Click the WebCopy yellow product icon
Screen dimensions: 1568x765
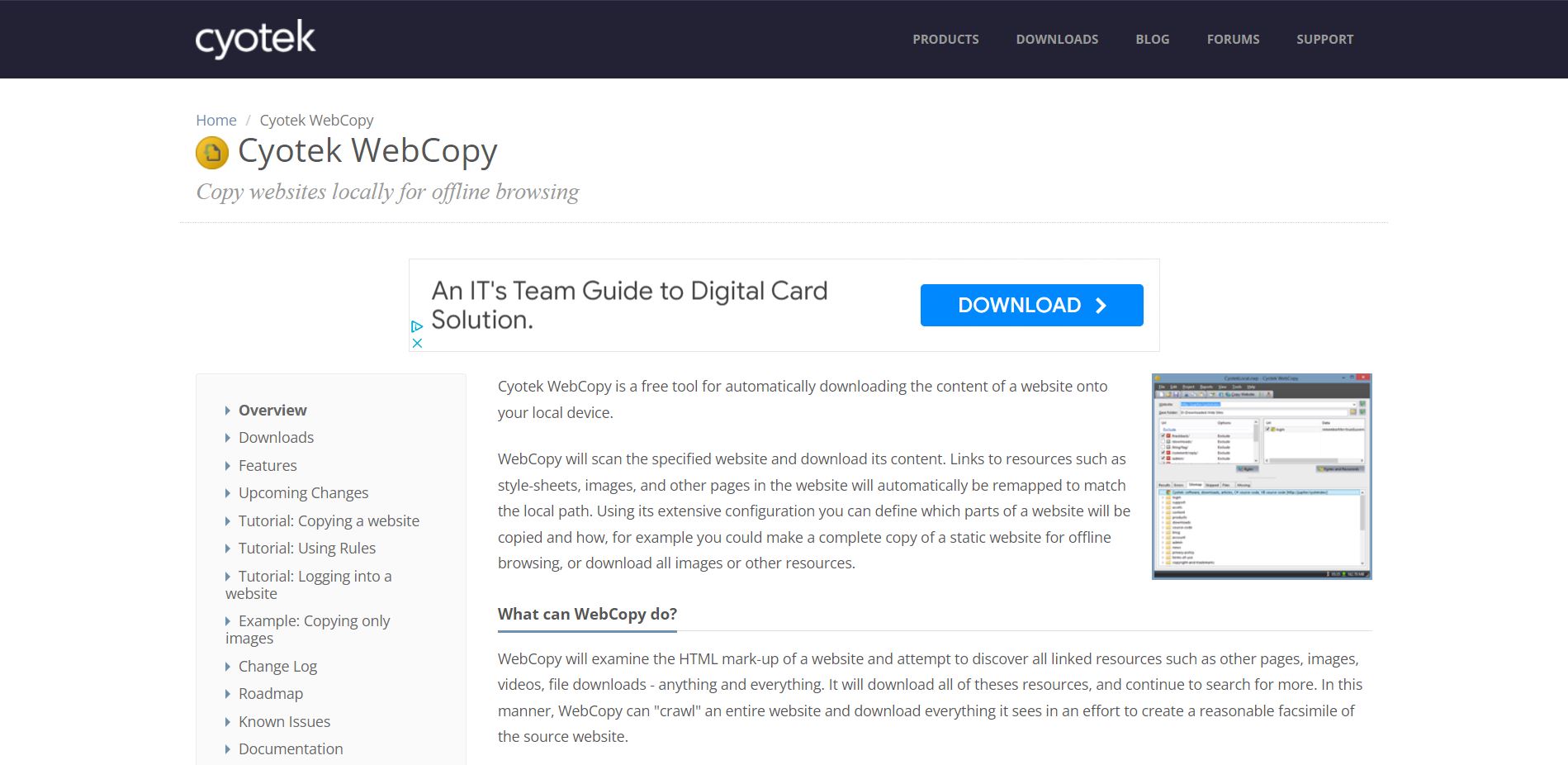coord(212,152)
